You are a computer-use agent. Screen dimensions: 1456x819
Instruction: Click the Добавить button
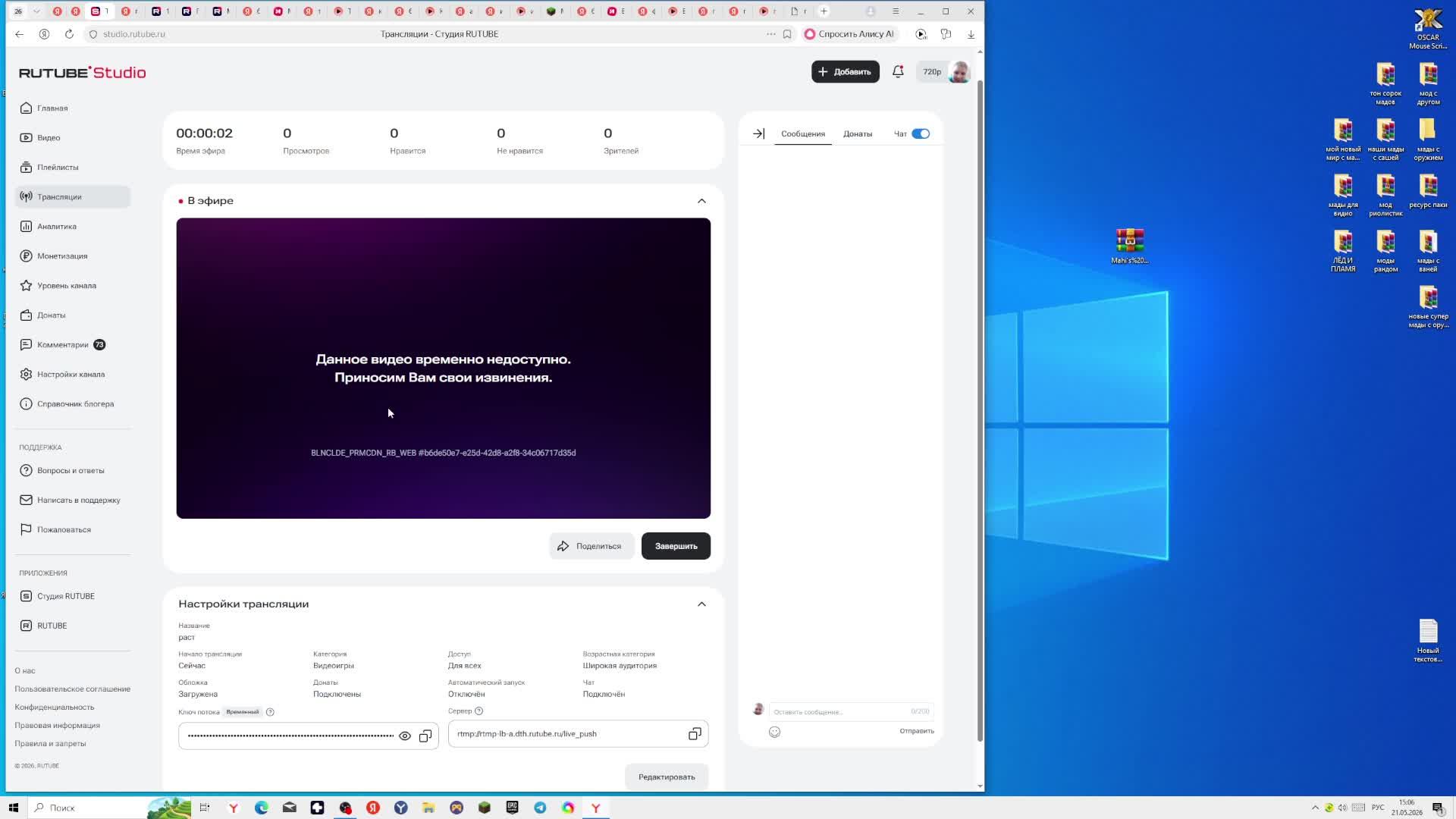pyautogui.click(x=846, y=72)
